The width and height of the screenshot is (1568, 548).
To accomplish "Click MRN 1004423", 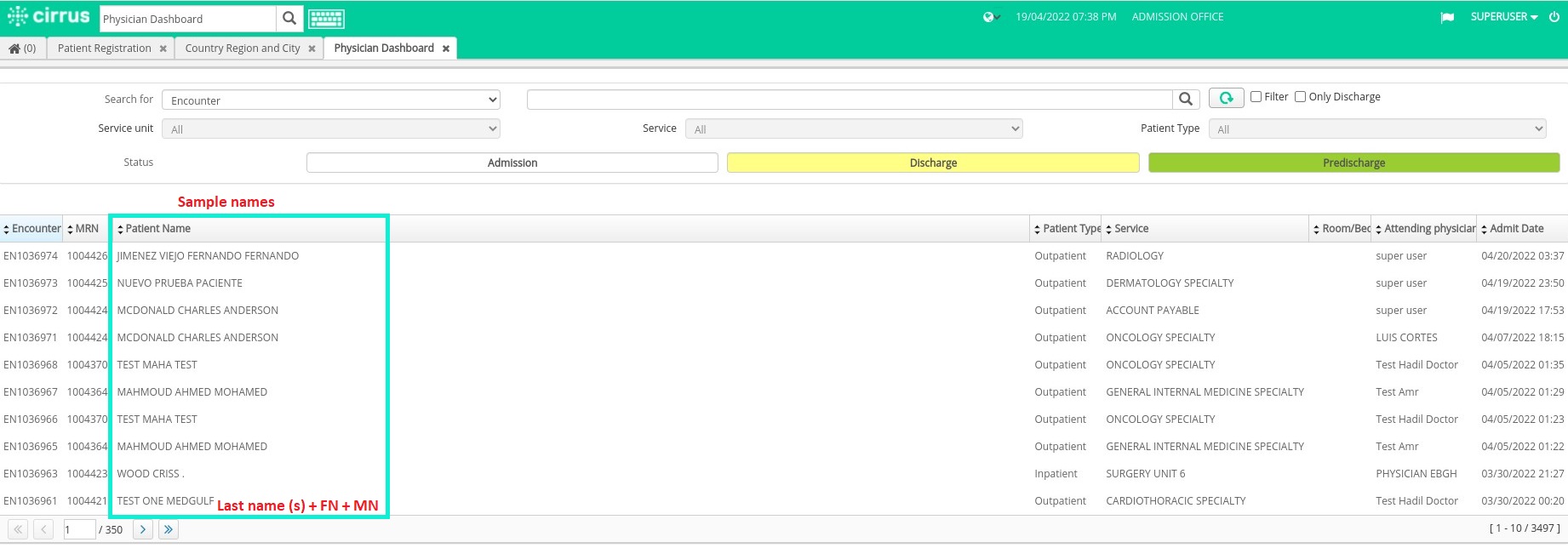I will point(88,474).
